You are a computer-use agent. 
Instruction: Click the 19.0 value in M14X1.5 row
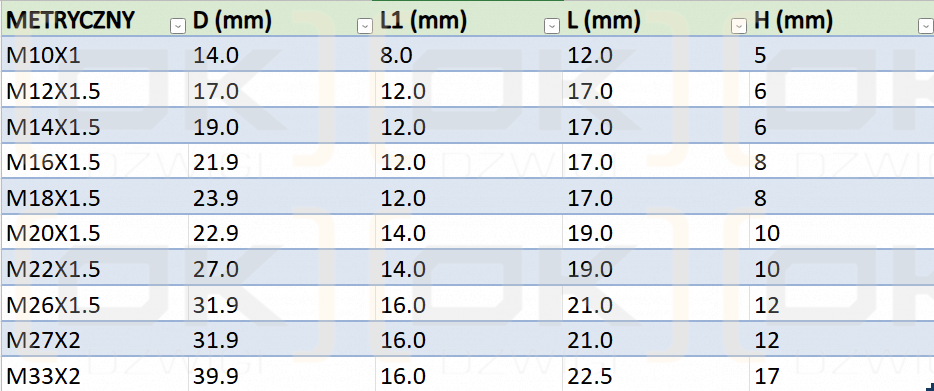(x=216, y=127)
